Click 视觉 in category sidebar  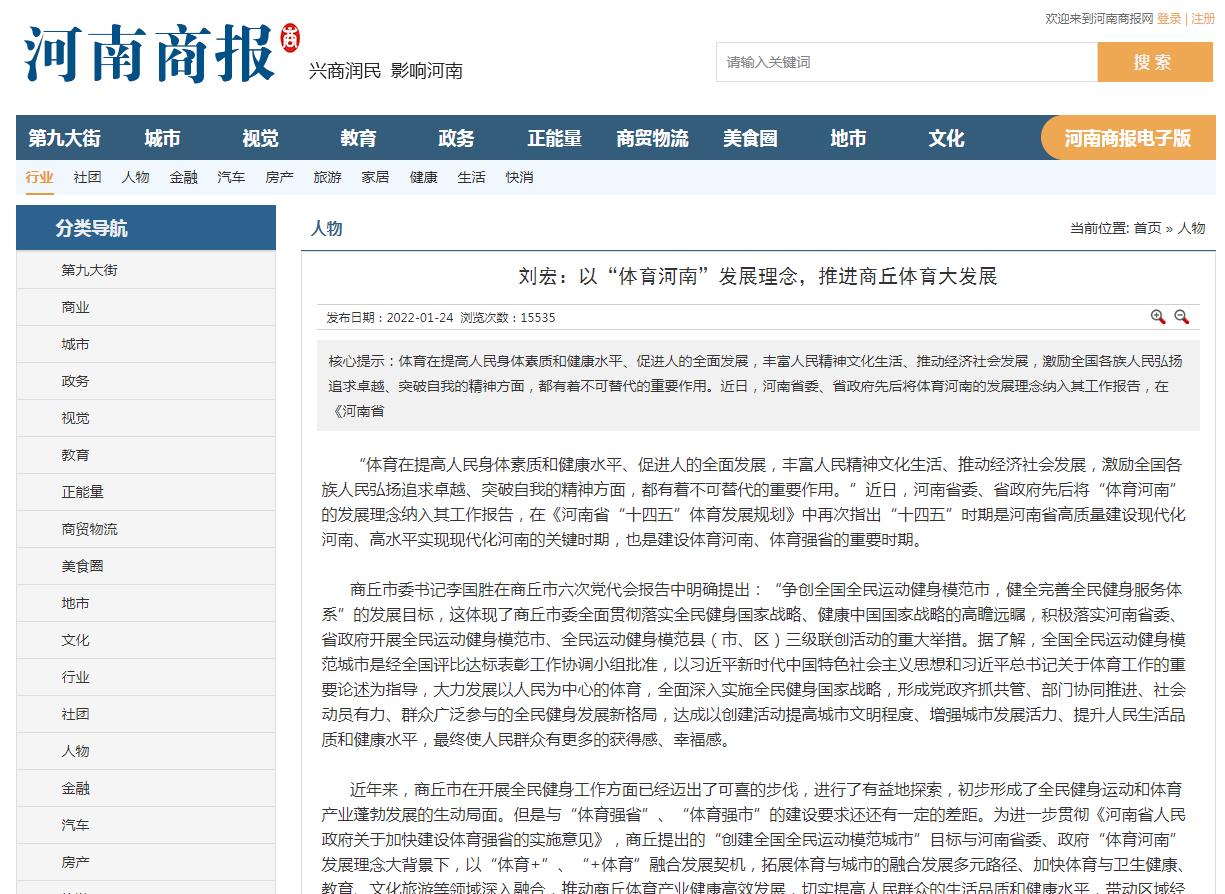tap(146, 418)
